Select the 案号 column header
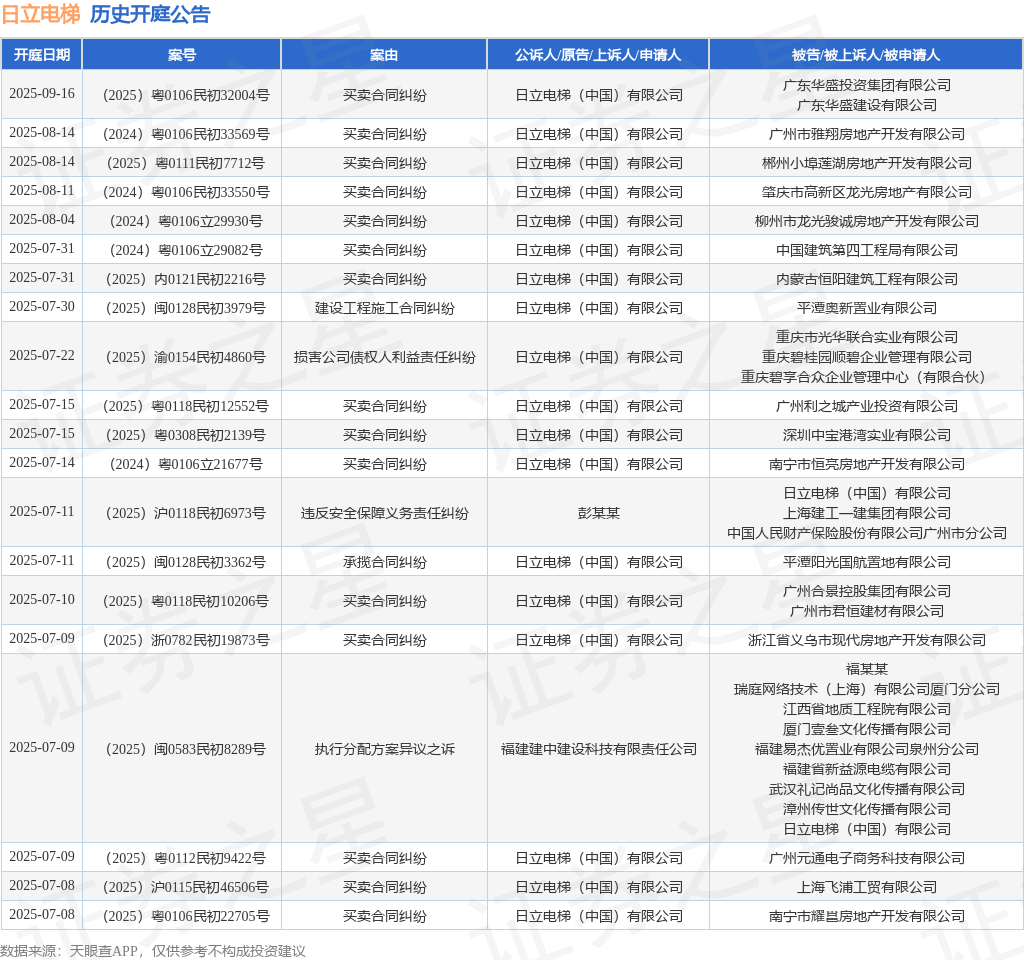1024x960 pixels. point(182,55)
